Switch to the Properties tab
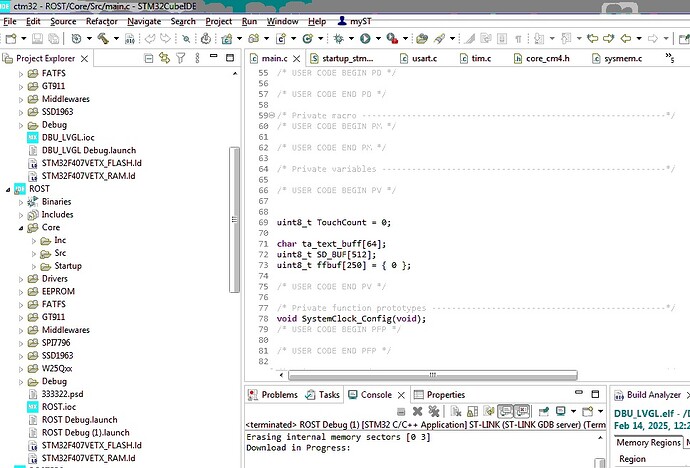The height and width of the screenshot is (468, 690). [439, 395]
